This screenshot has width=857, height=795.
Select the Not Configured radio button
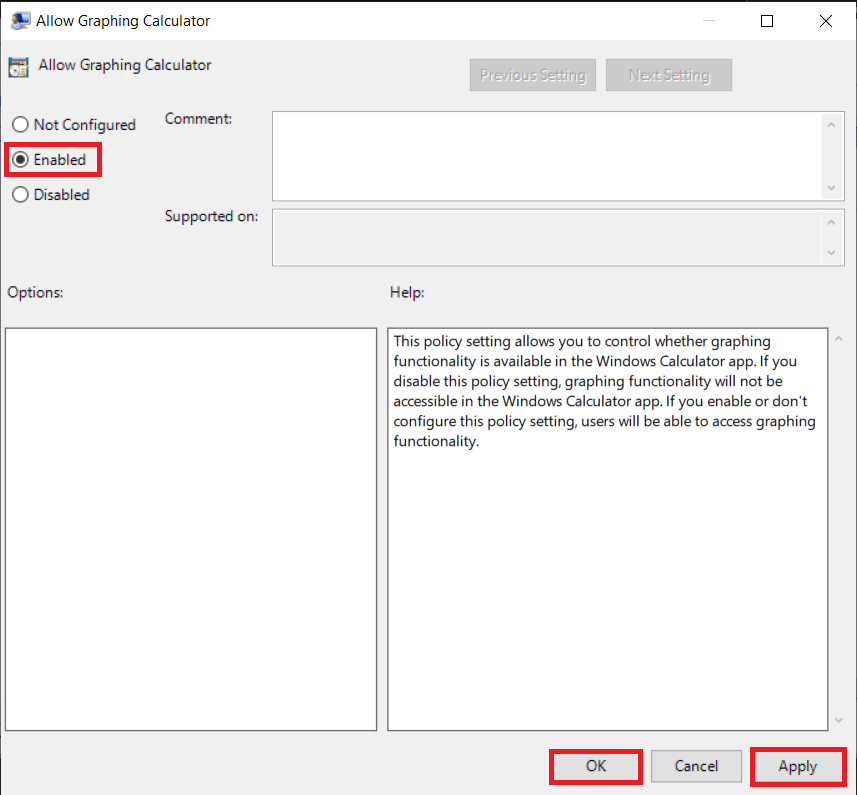[x=20, y=125]
